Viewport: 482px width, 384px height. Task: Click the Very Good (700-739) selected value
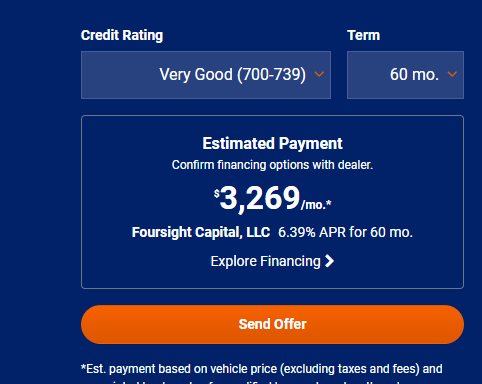coord(233,74)
